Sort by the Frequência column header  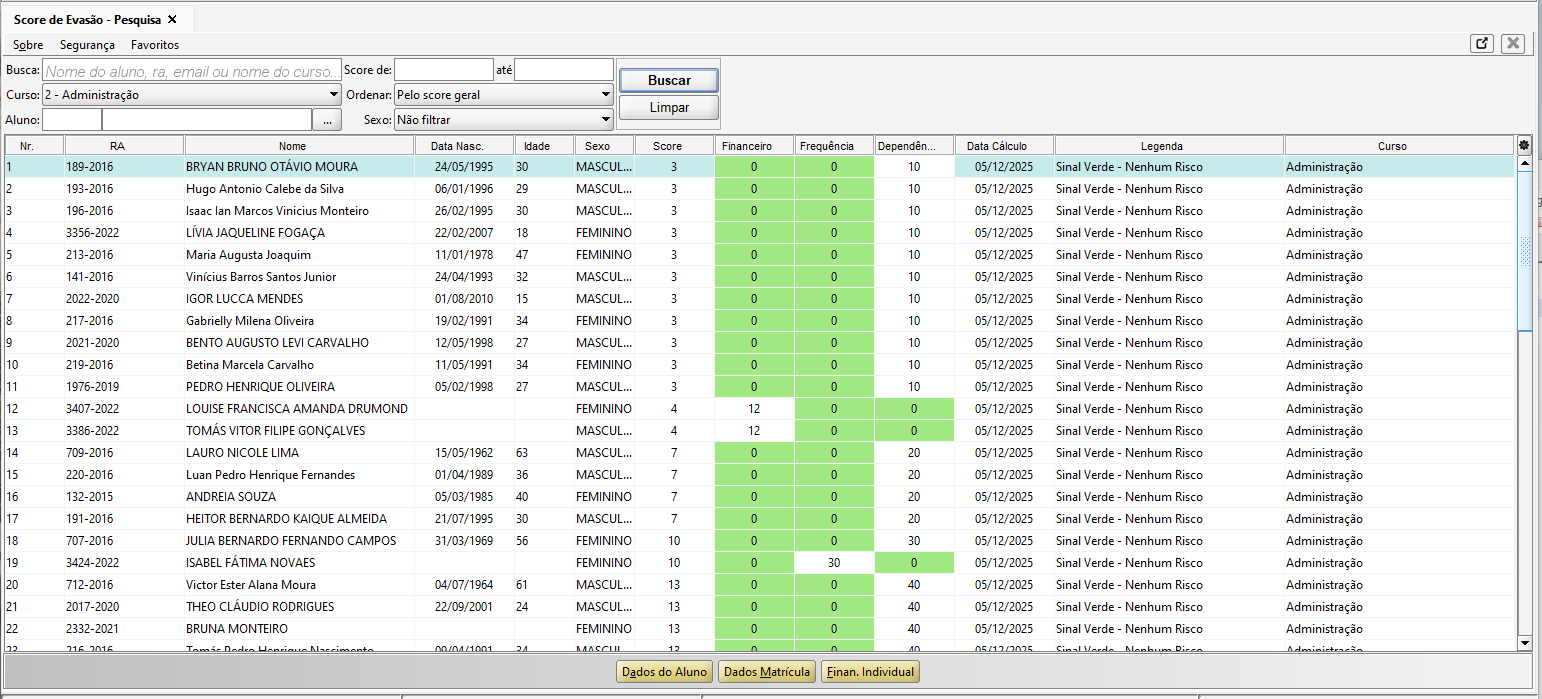[834, 146]
